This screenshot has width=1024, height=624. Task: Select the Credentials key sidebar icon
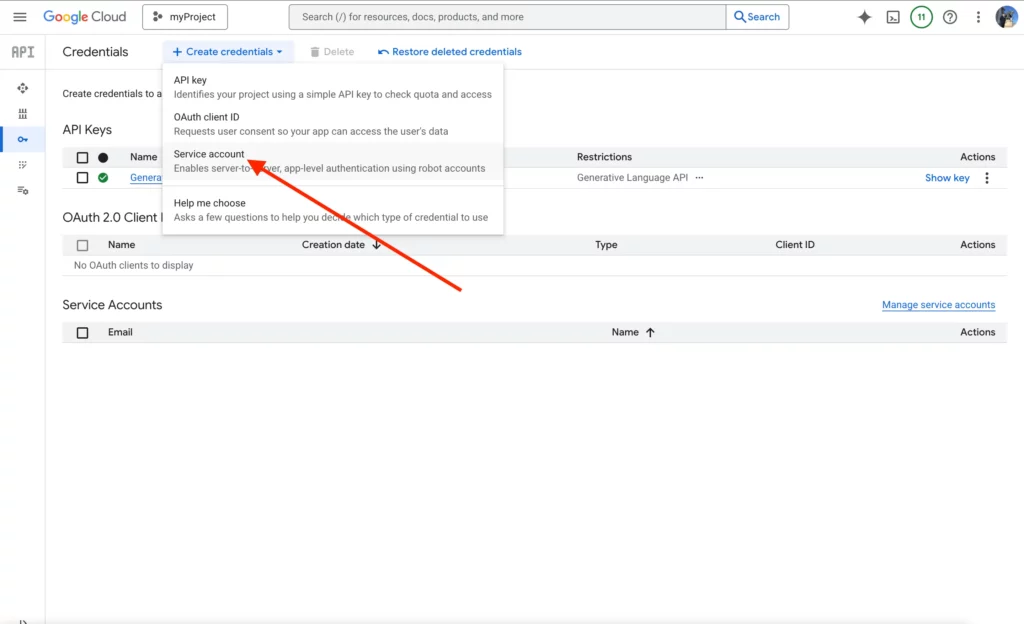coord(23,139)
